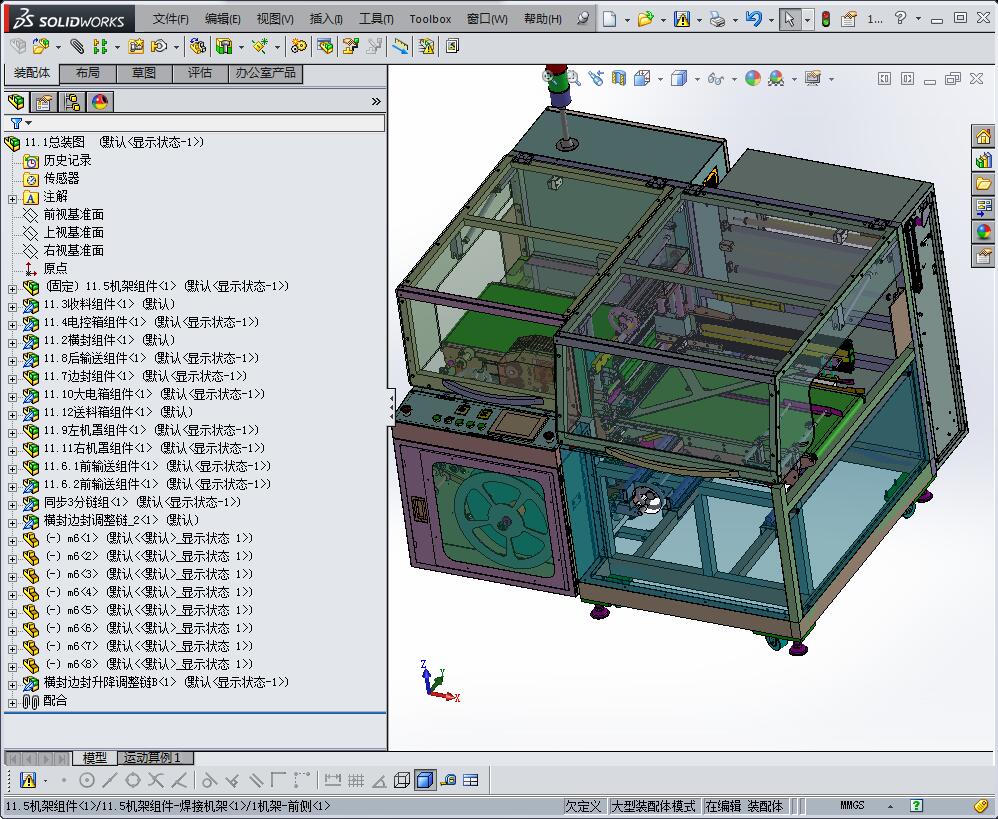Viewport: 998px width, 819px height.
Task: Click the MMGS unit system in status bar
Action: [852, 805]
